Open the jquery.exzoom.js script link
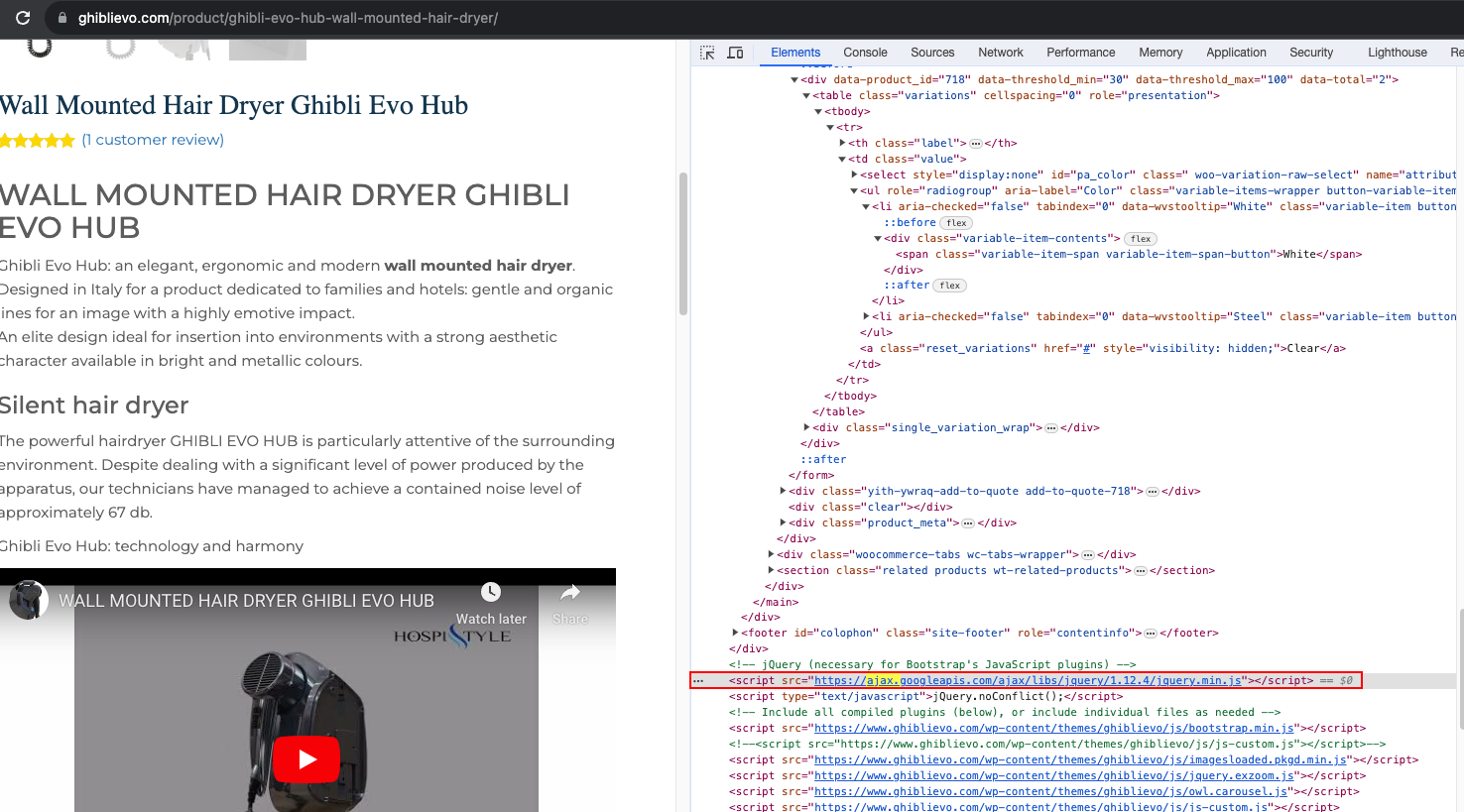Image resolution: width=1464 pixels, height=812 pixels. 1054,776
